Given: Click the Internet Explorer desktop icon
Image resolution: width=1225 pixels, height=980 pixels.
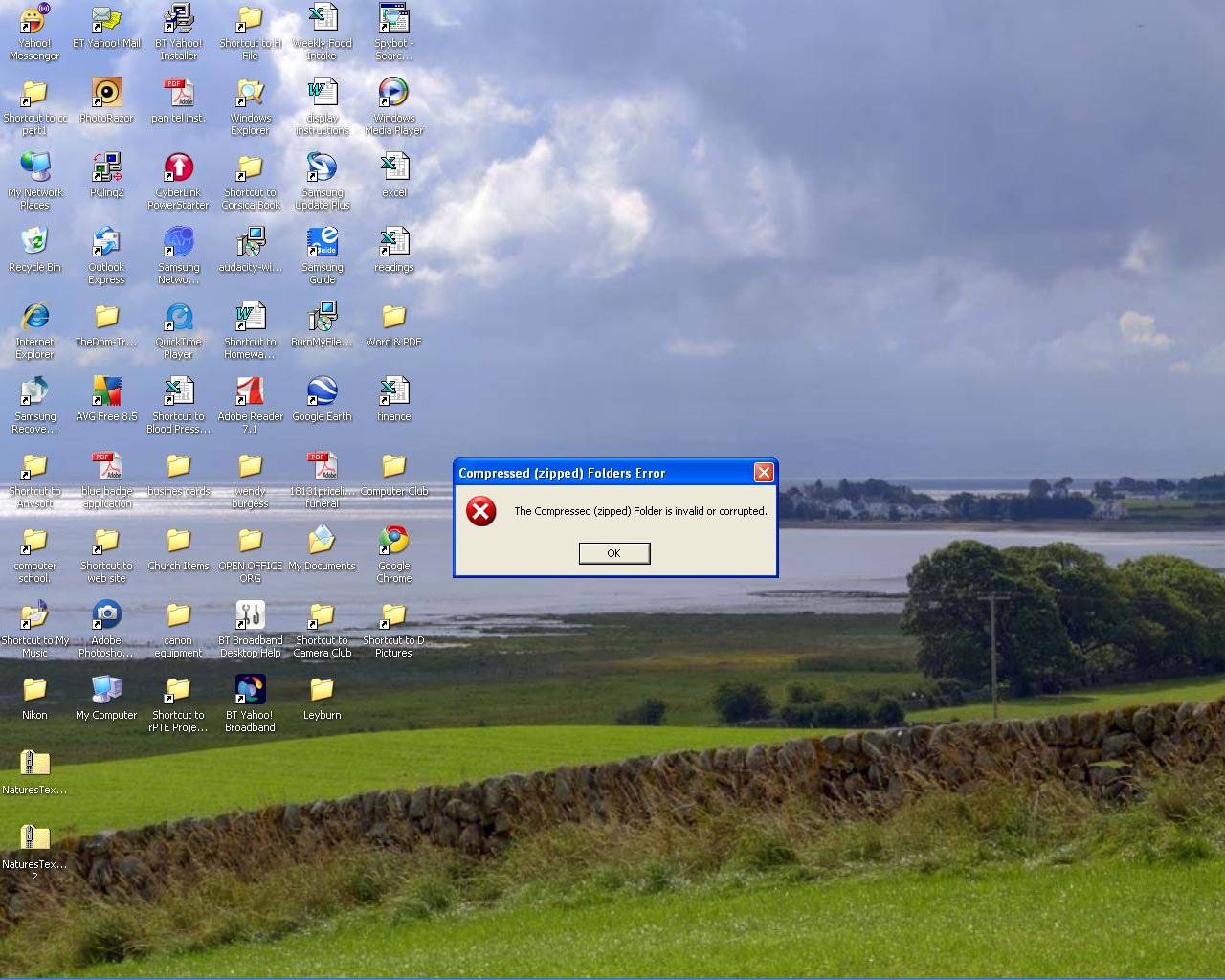Looking at the screenshot, I should (x=34, y=318).
